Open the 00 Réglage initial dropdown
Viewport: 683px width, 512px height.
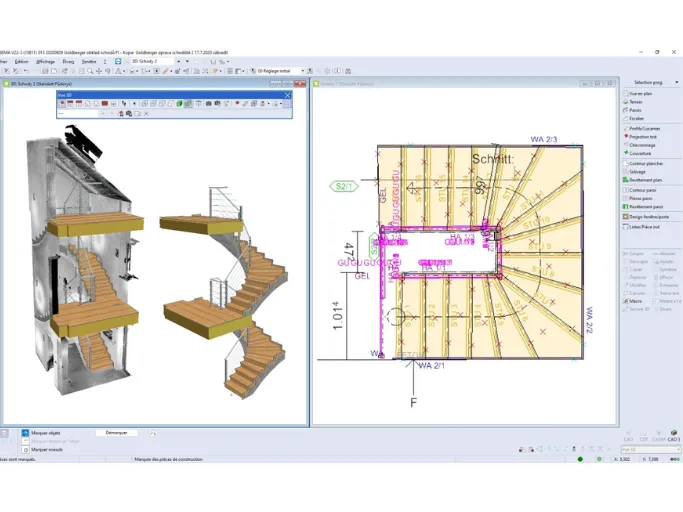(x=279, y=71)
